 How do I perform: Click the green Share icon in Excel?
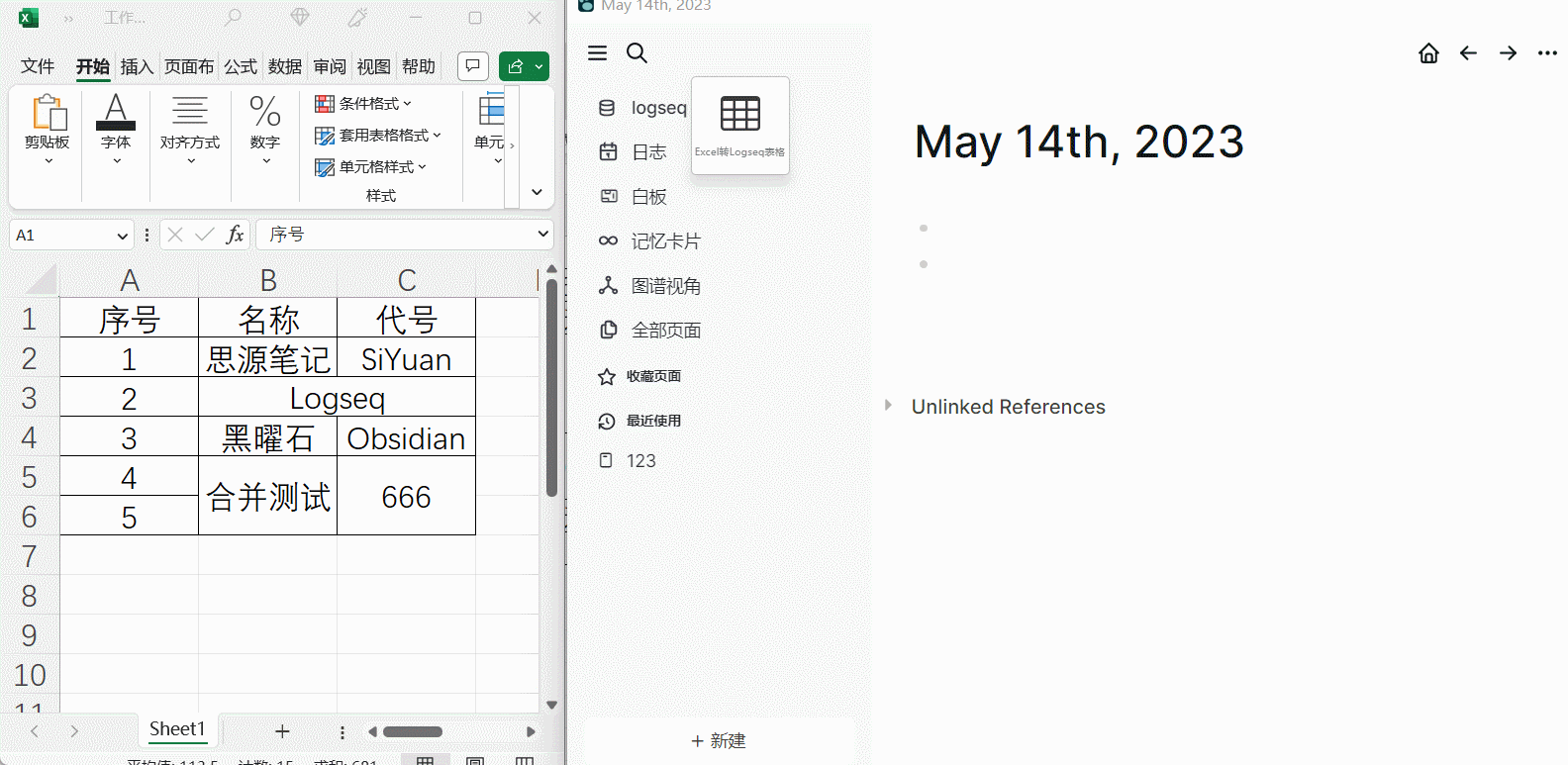pos(515,66)
